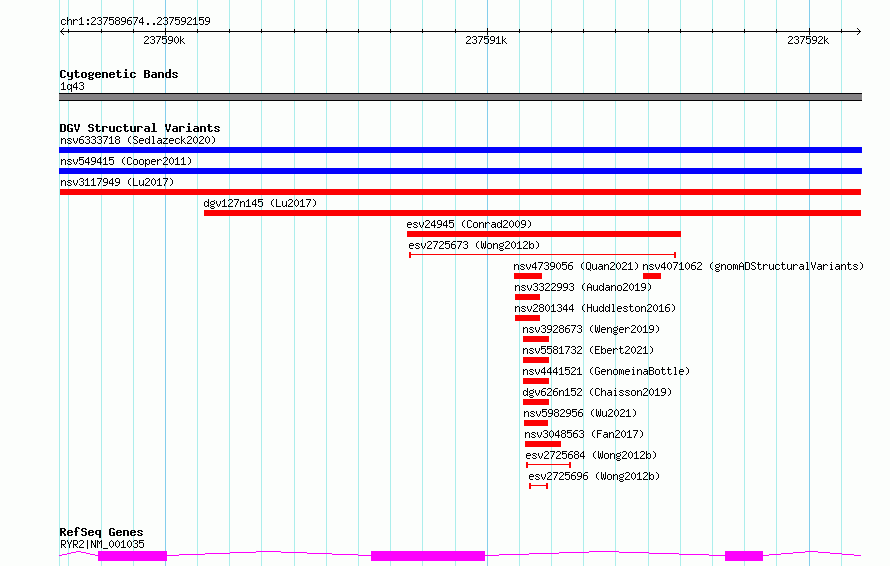The image size is (890, 566).
Task: Click the red esv24945 variant bar
Action: [x=544, y=234]
